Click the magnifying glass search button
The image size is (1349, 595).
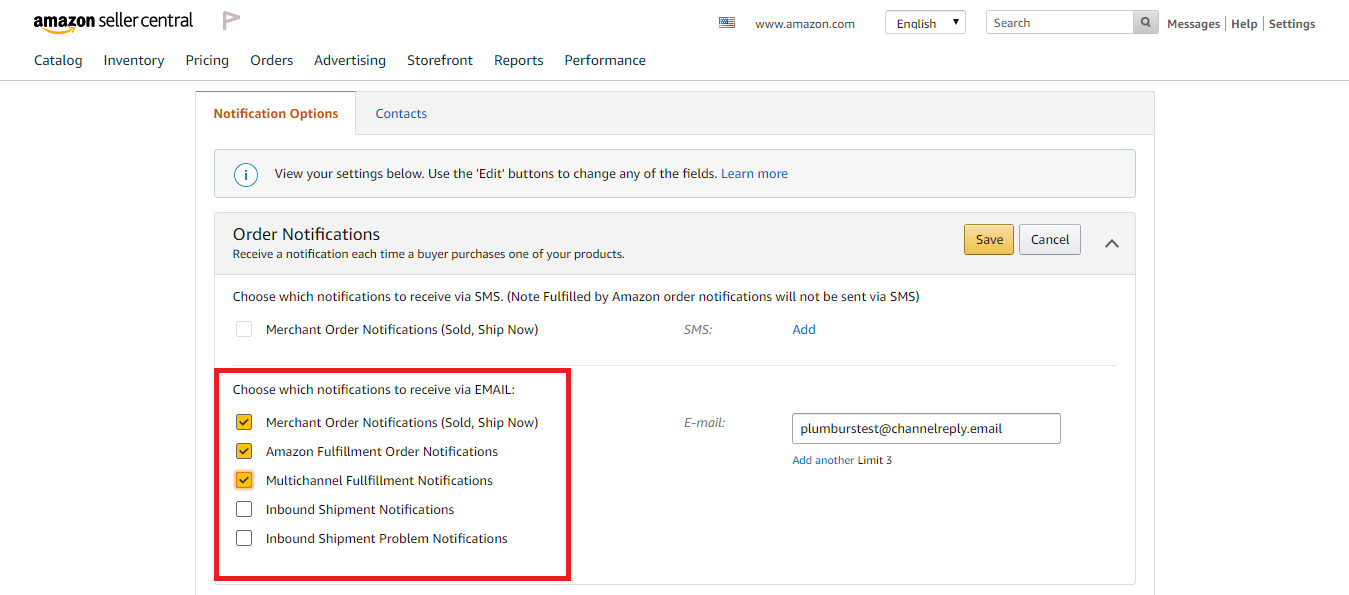(1147, 23)
